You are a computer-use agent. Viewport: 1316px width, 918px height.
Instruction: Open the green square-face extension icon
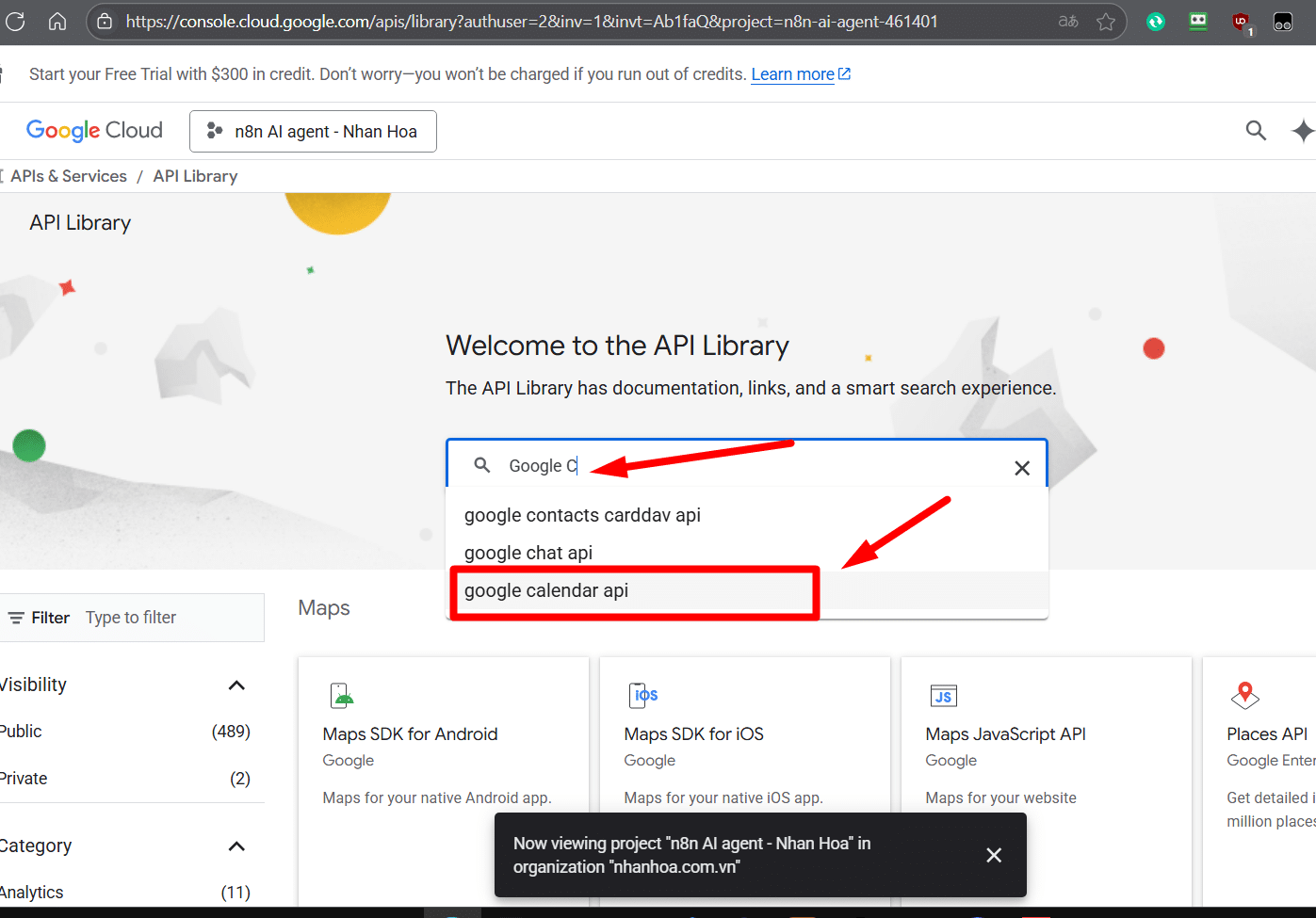pyautogui.click(x=1198, y=21)
